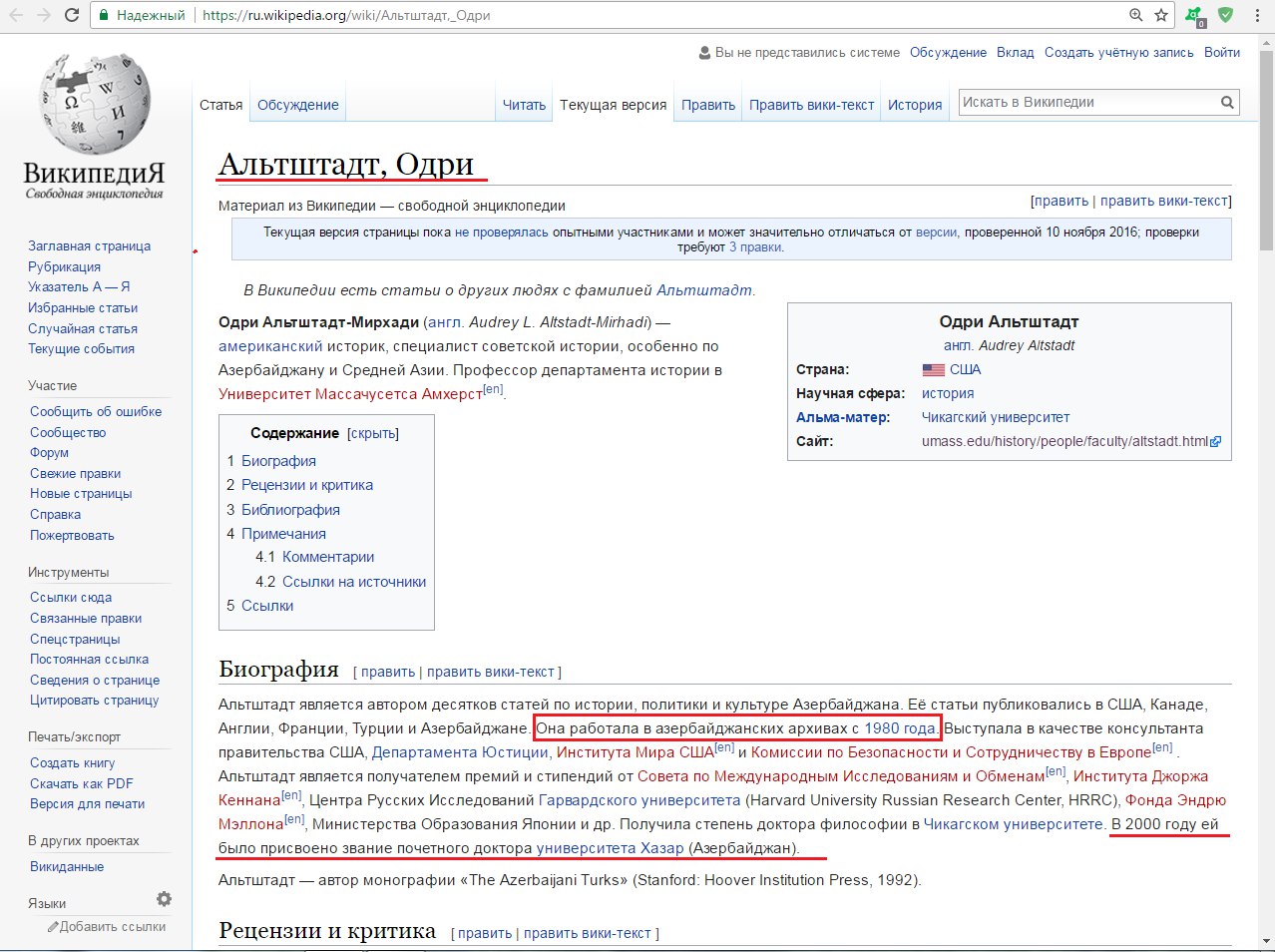Open the '1980 года' link
Screen dimensions: 1275x952
click(x=900, y=728)
